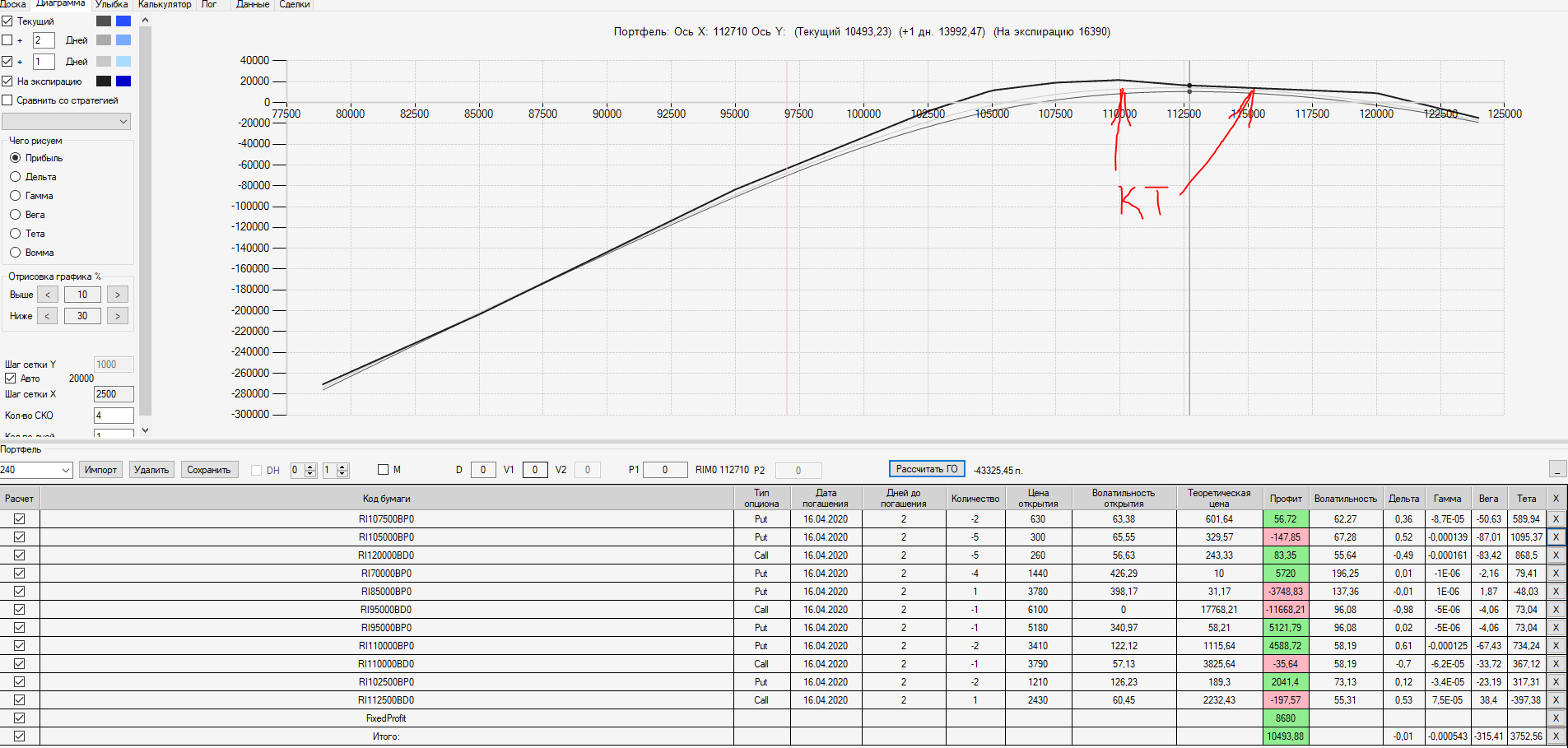Click the gray swatch for +2 Дней

click(x=104, y=39)
